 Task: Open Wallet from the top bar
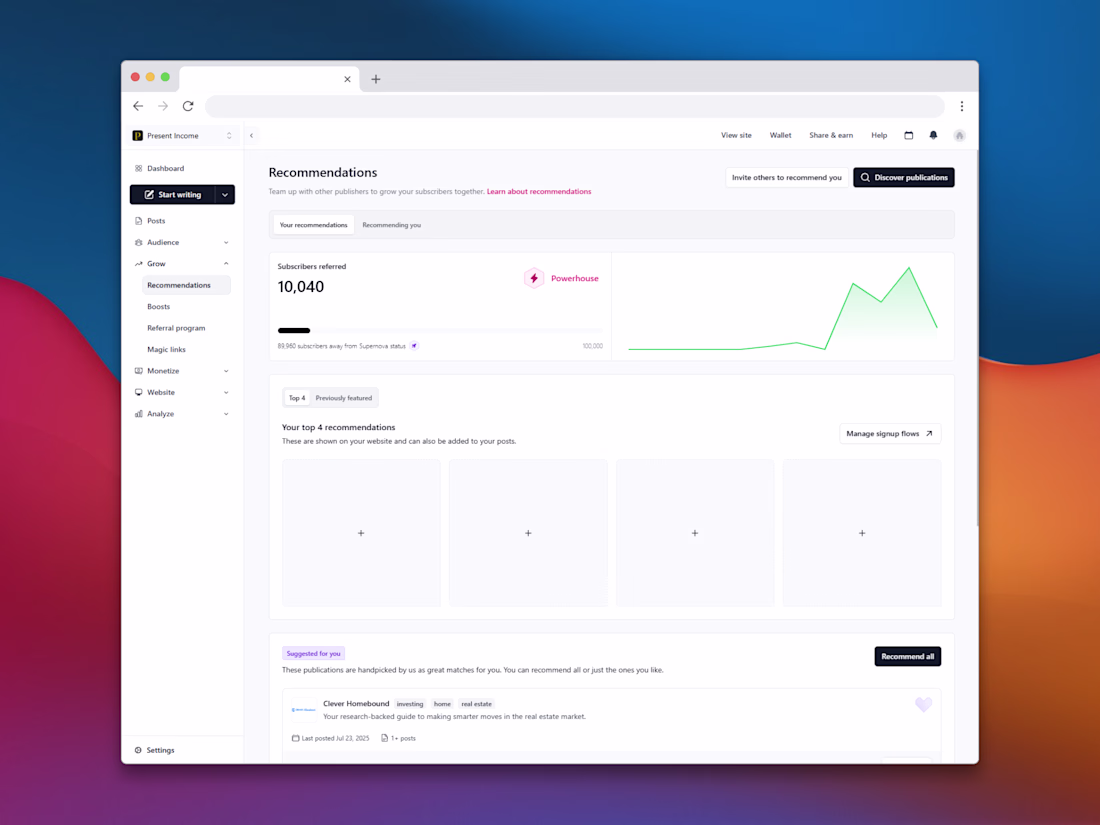(x=780, y=135)
